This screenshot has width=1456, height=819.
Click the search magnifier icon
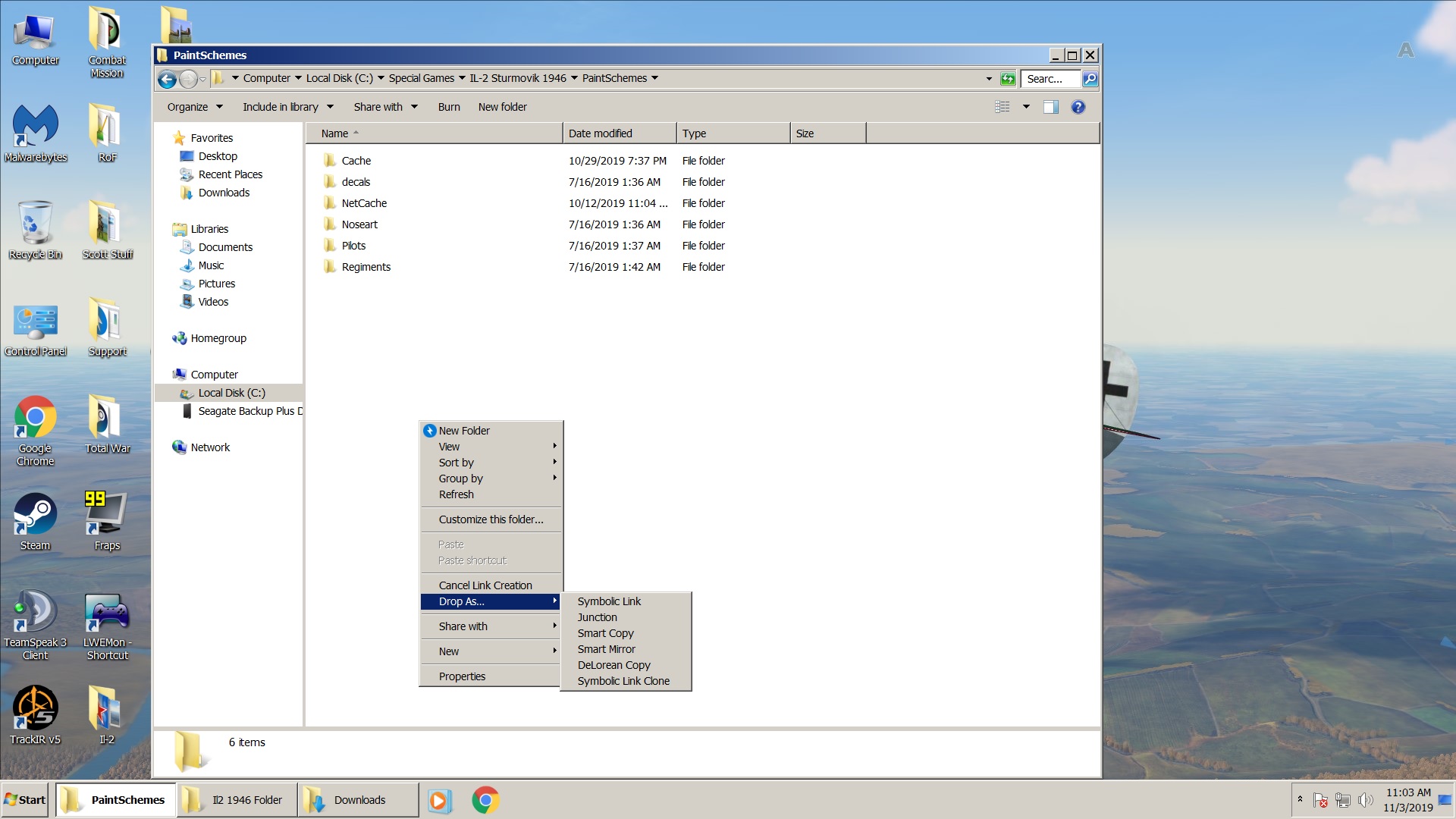1090,79
